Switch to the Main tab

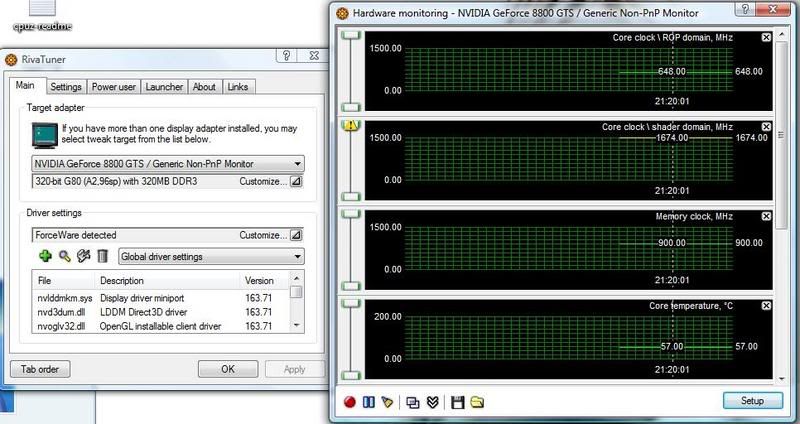pyautogui.click(x=25, y=85)
